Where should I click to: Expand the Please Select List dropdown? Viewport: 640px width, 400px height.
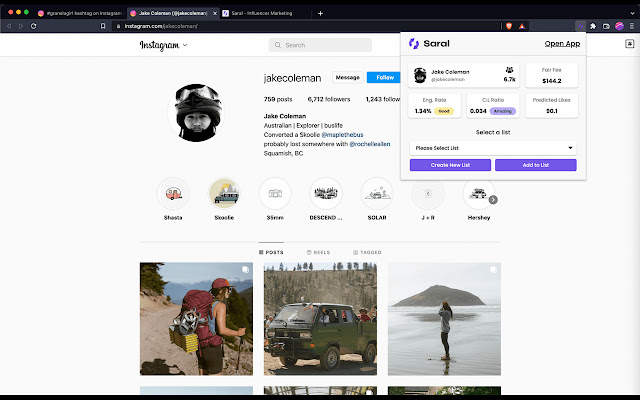tap(493, 148)
